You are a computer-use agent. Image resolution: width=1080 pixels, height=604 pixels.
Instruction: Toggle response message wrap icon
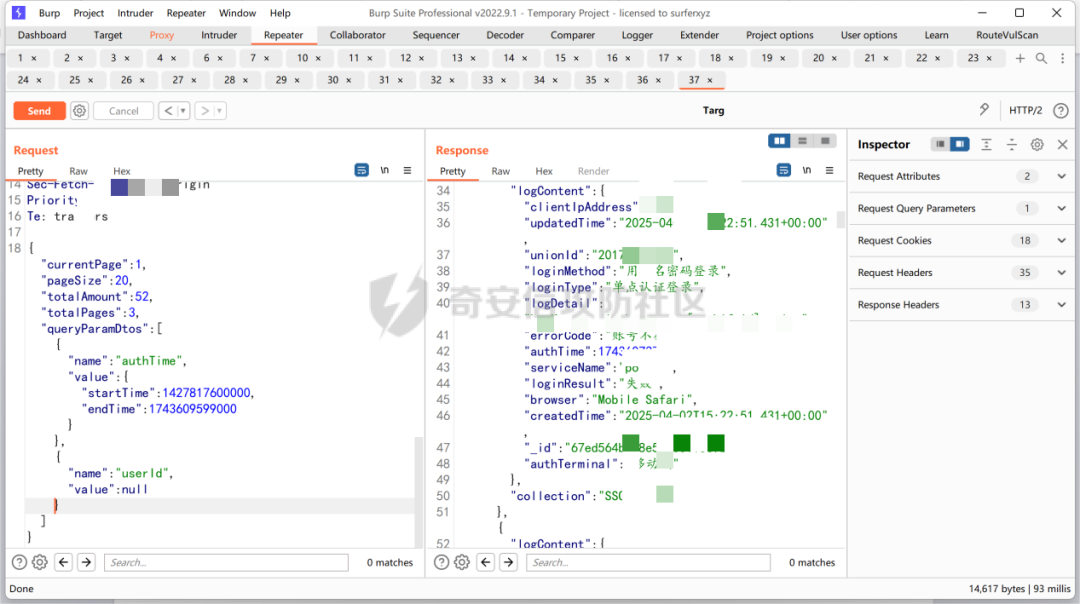click(784, 170)
